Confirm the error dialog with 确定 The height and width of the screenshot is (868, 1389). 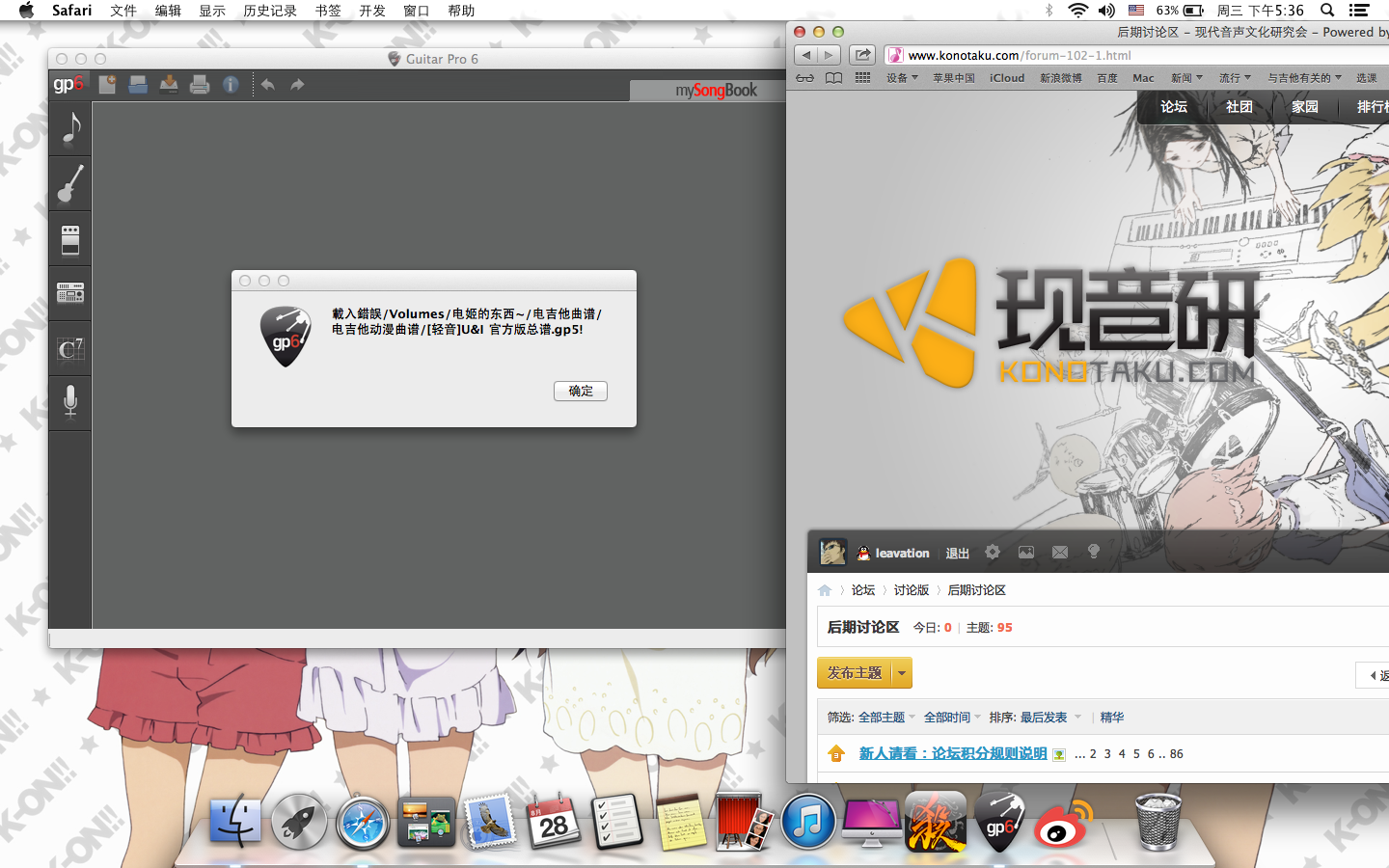pyautogui.click(x=581, y=391)
